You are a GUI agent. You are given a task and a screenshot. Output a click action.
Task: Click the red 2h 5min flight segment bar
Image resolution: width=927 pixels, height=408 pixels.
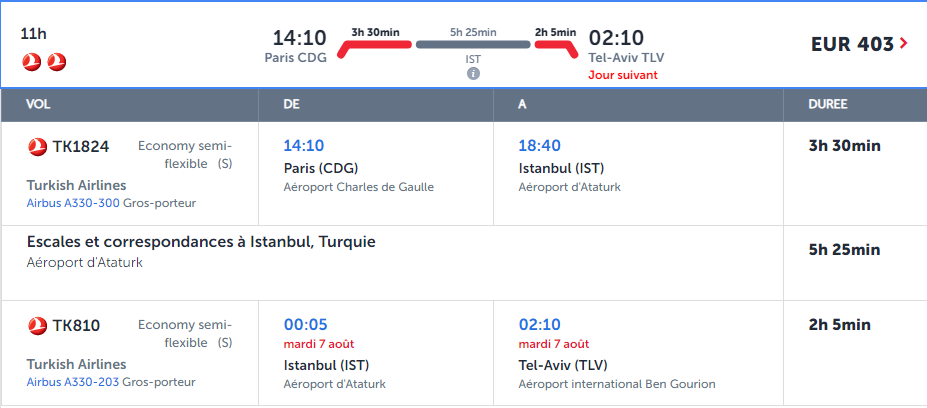(x=556, y=46)
